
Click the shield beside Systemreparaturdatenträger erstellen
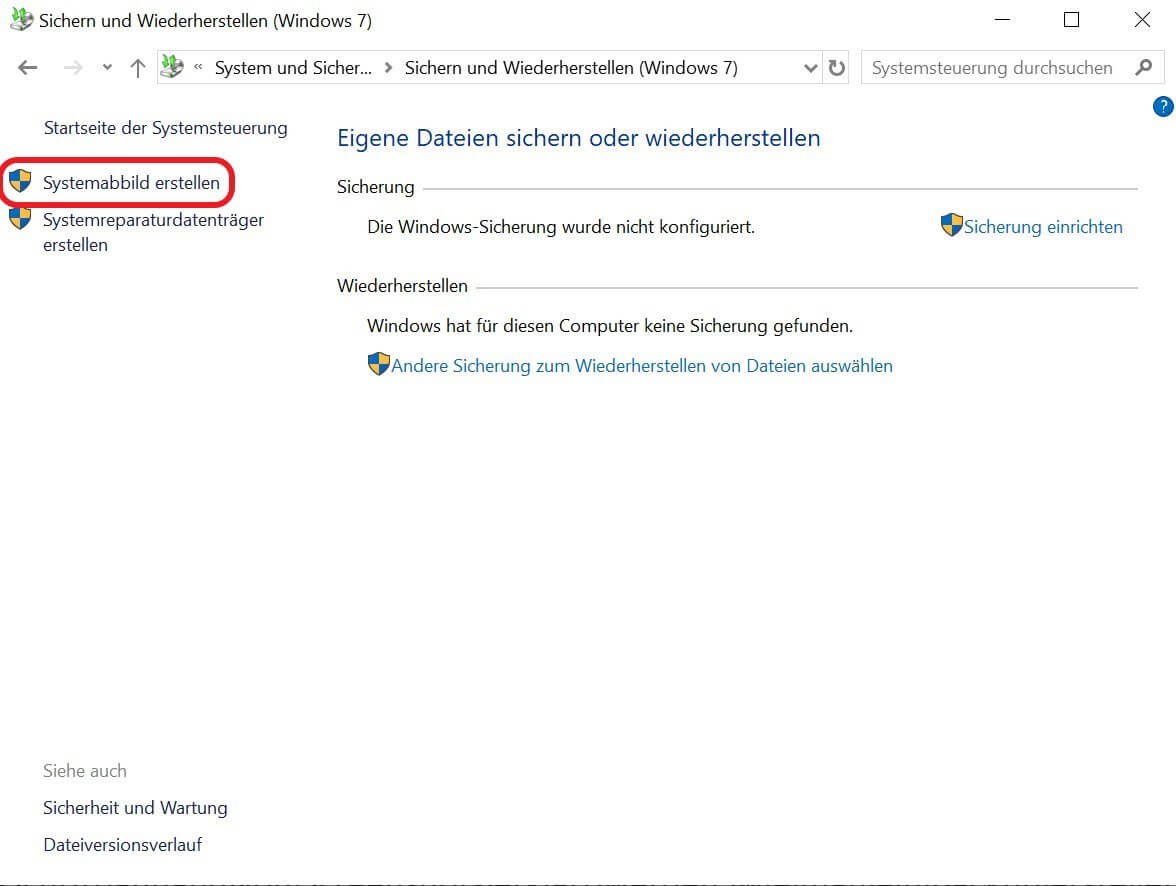20,218
